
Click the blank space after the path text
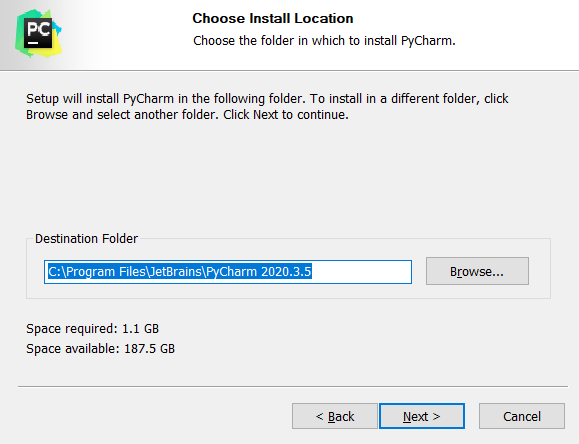[x=362, y=272]
